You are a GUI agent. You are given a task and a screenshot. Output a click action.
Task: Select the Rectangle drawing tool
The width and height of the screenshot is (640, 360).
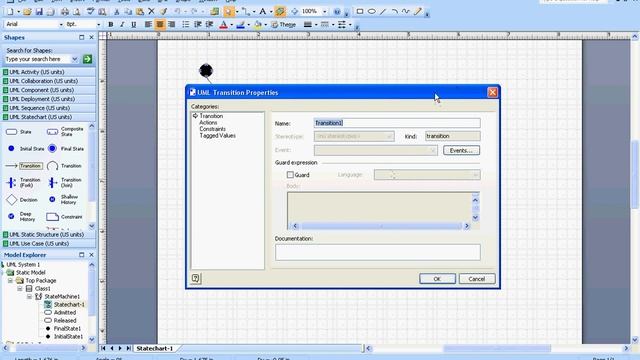[360, 11]
